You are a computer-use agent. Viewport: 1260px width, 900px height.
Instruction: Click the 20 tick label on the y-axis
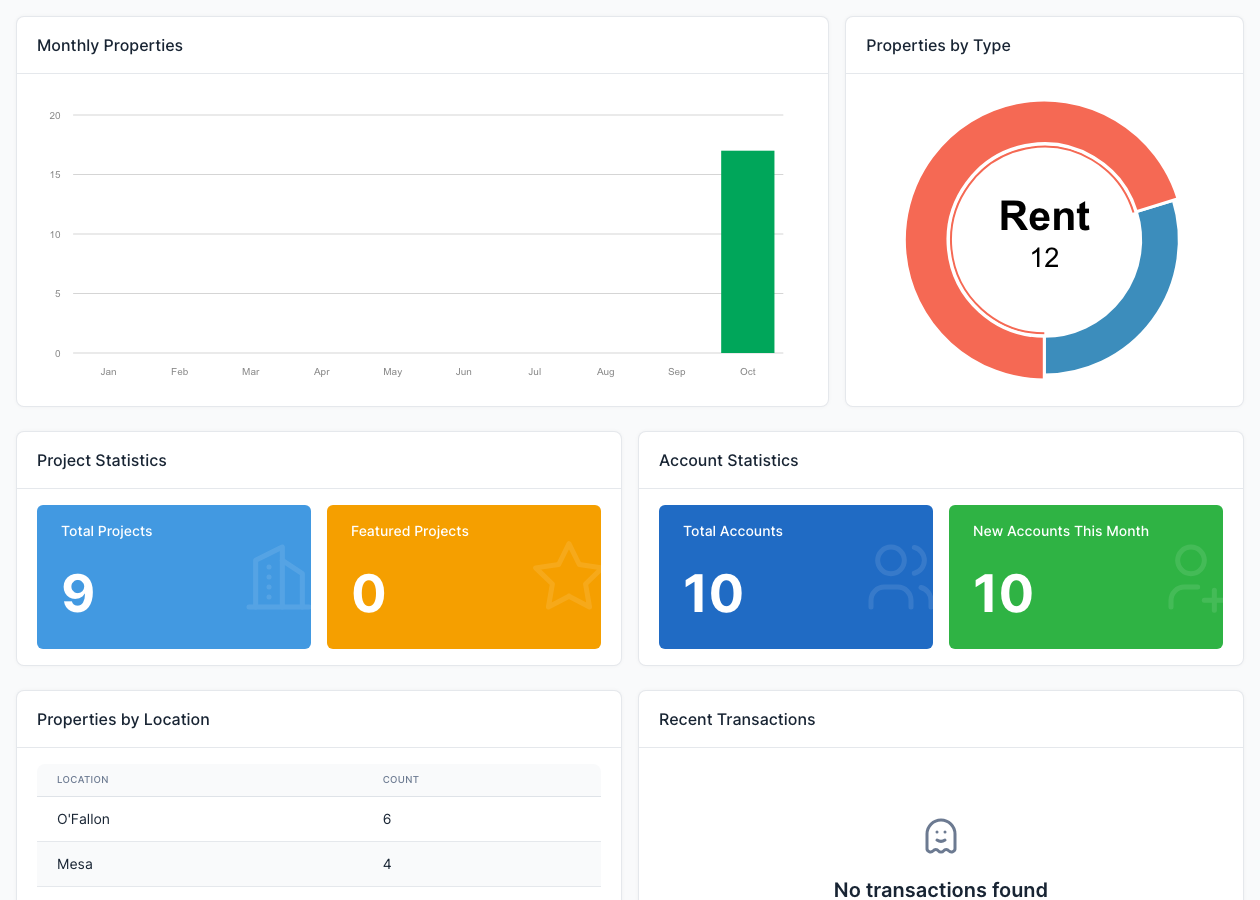point(55,116)
